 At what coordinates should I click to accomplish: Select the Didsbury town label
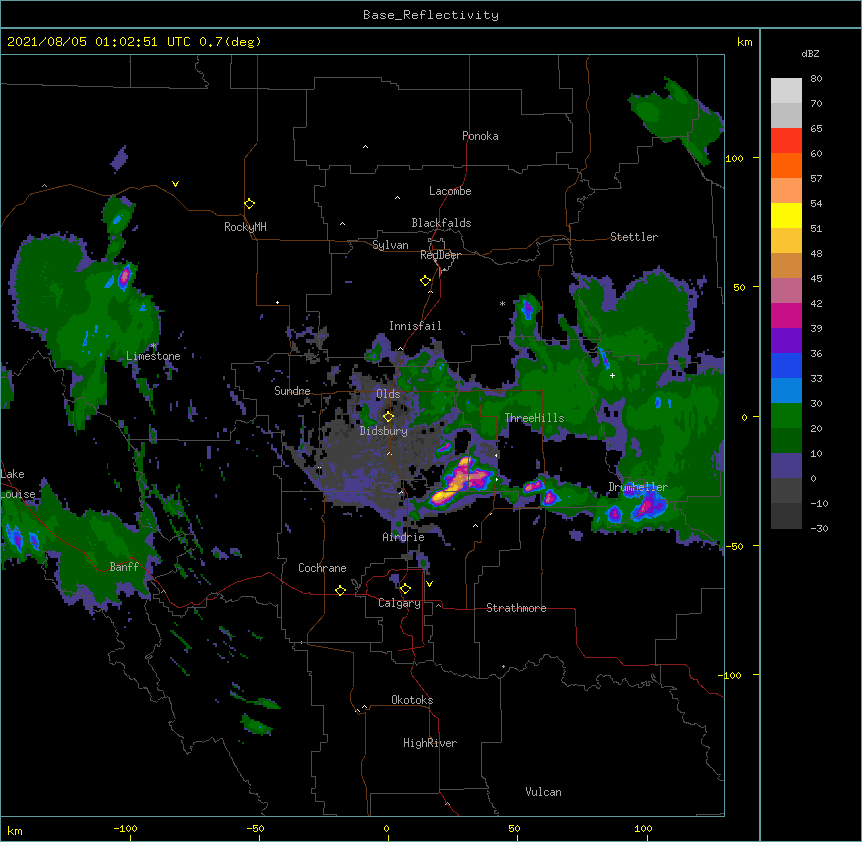(x=384, y=431)
